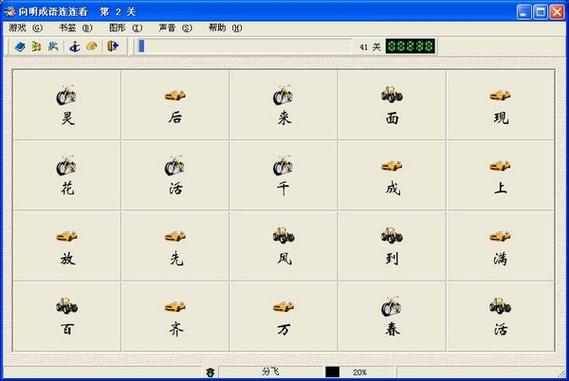Select the monster truck tile with 面
Image resolution: width=569 pixels, height=381 pixels.
coord(392,105)
